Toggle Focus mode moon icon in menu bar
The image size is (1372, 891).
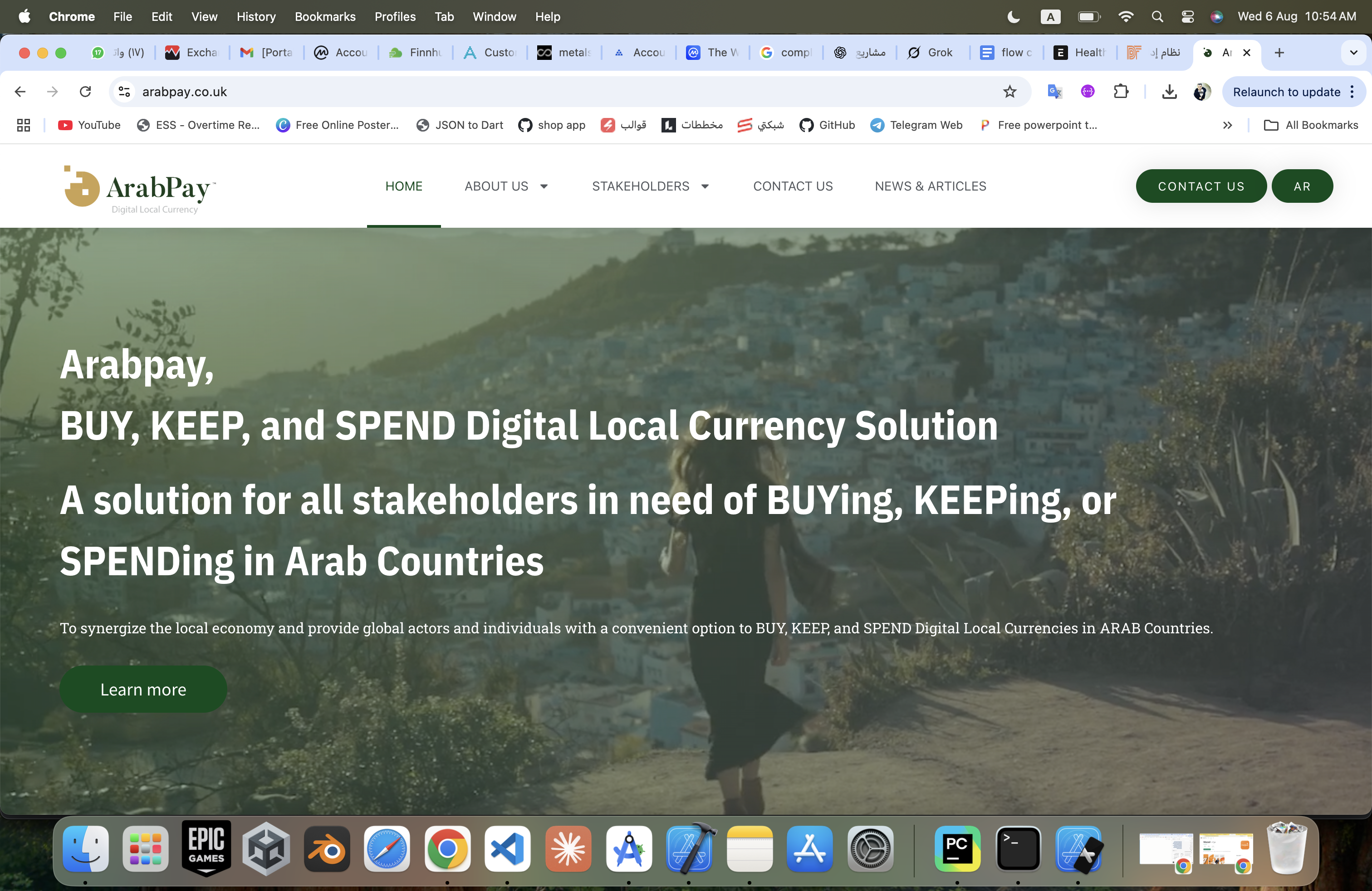click(x=1014, y=17)
